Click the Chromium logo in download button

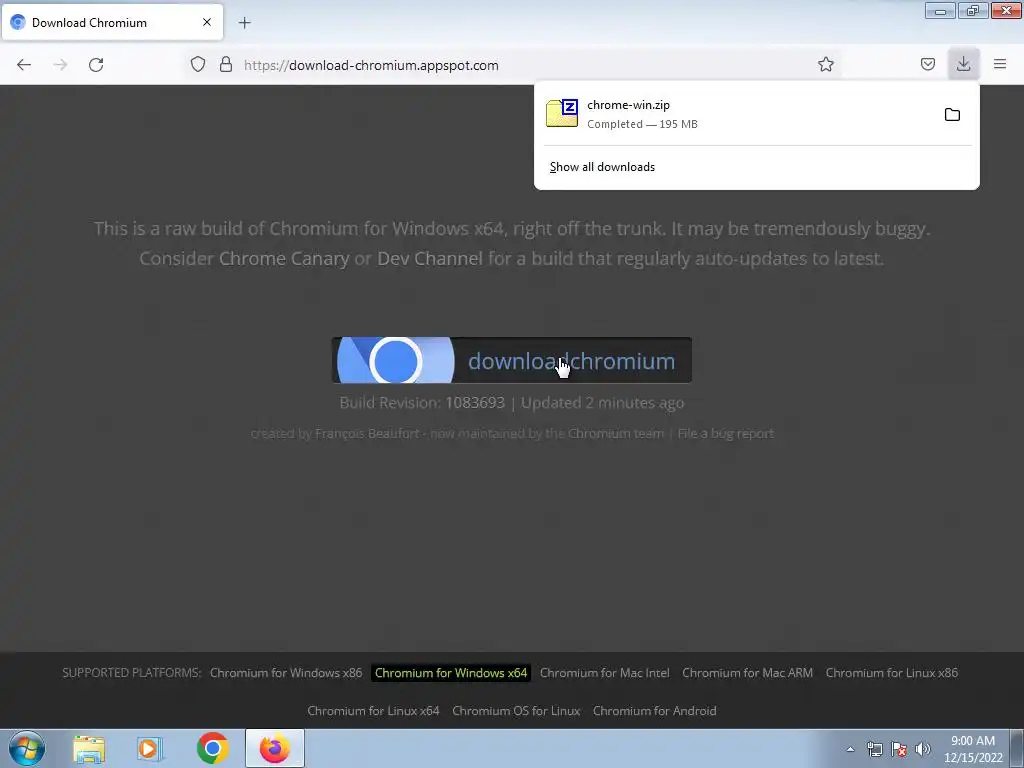395,360
